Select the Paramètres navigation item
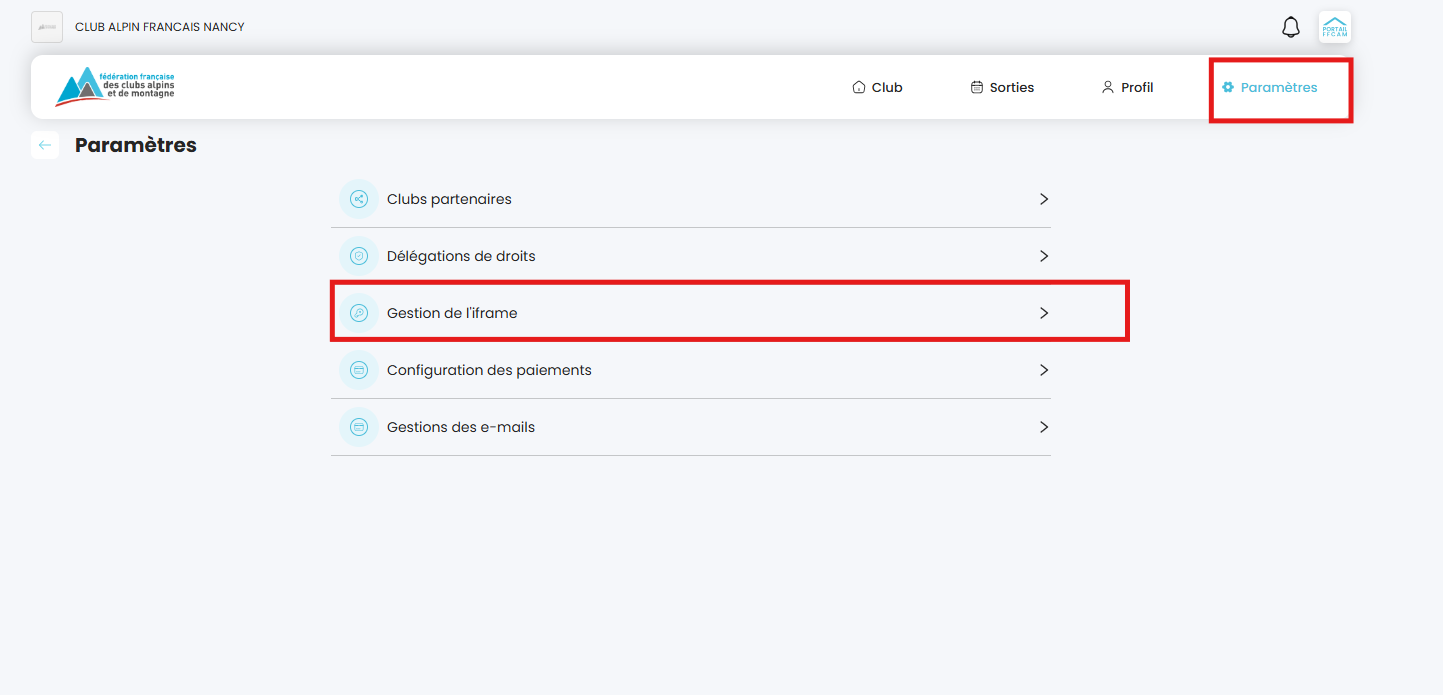This screenshot has height=695, width=1443. [x=1270, y=87]
